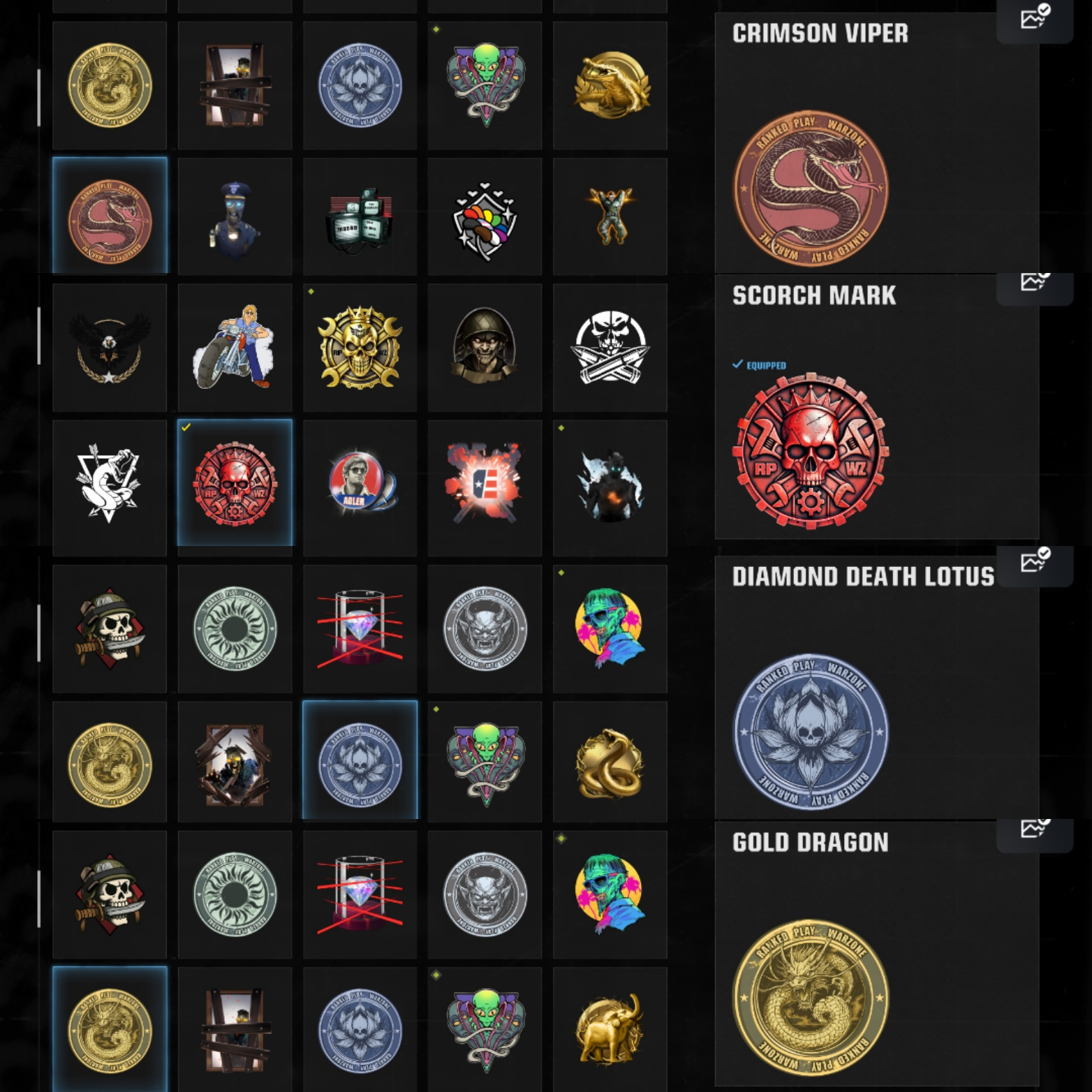
Task: Click the red Scorch Mark tile with yellow checkmark
Action: (235, 483)
